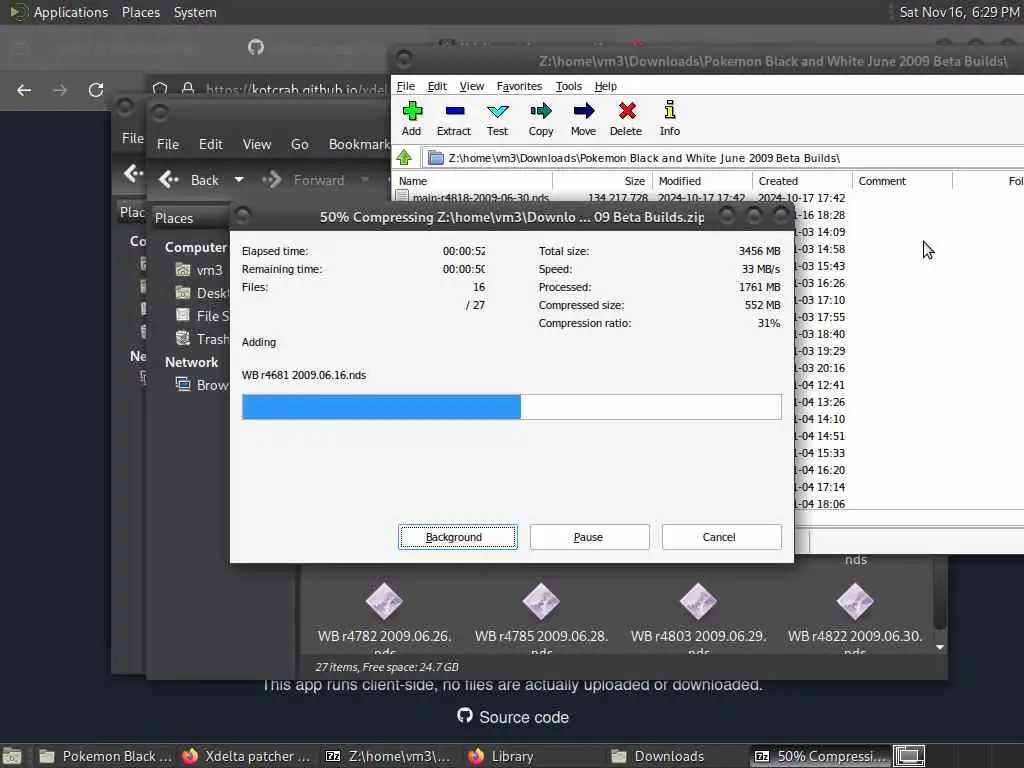Click the Source code link
1024x768 pixels.
pyautogui.click(x=513, y=717)
